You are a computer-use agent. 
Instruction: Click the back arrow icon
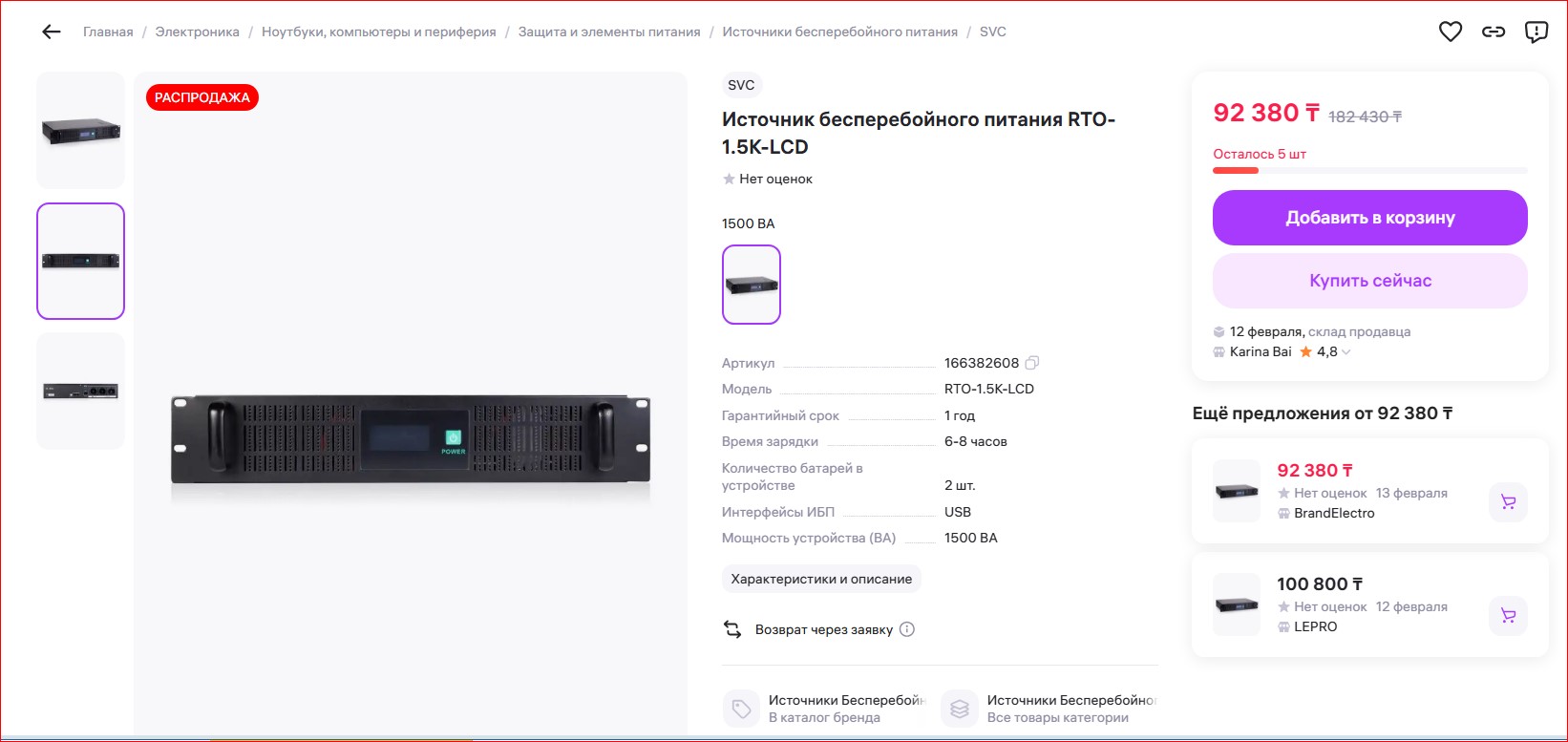(x=52, y=32)
